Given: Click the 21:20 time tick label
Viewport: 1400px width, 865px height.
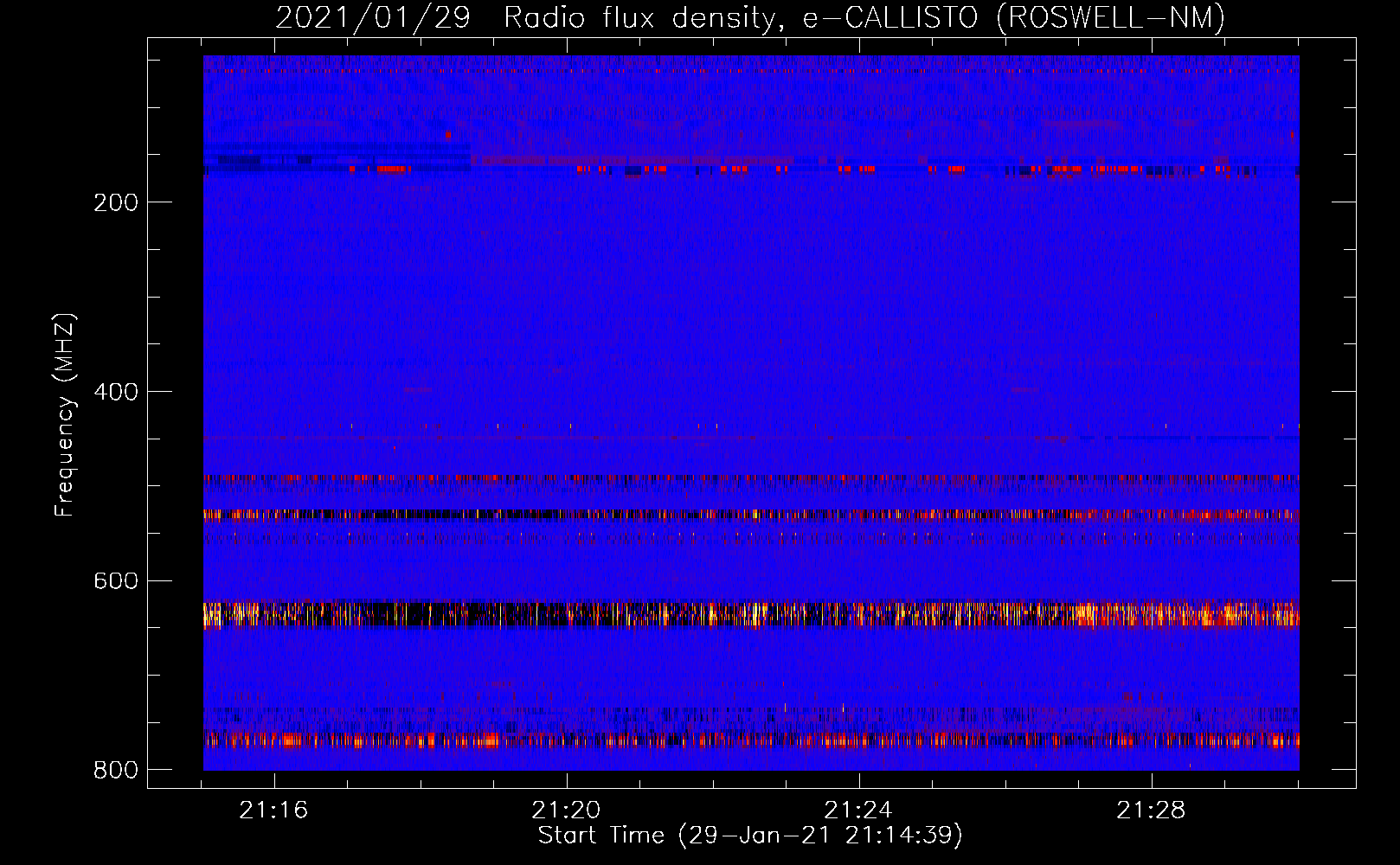Looking at the screenshot, I should (x=567, y=811).
